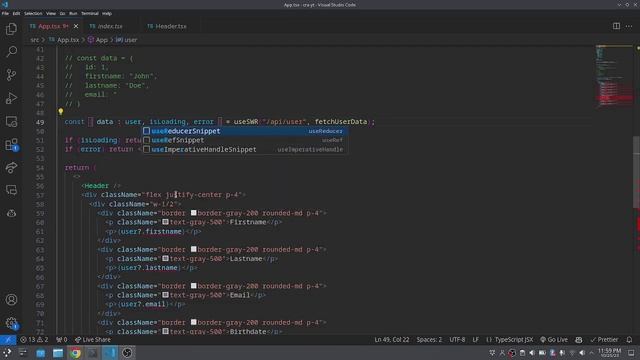Viewport: 640px width, 360px height.
Task: Expand the src breadcrumb
Action: (35, 40)
